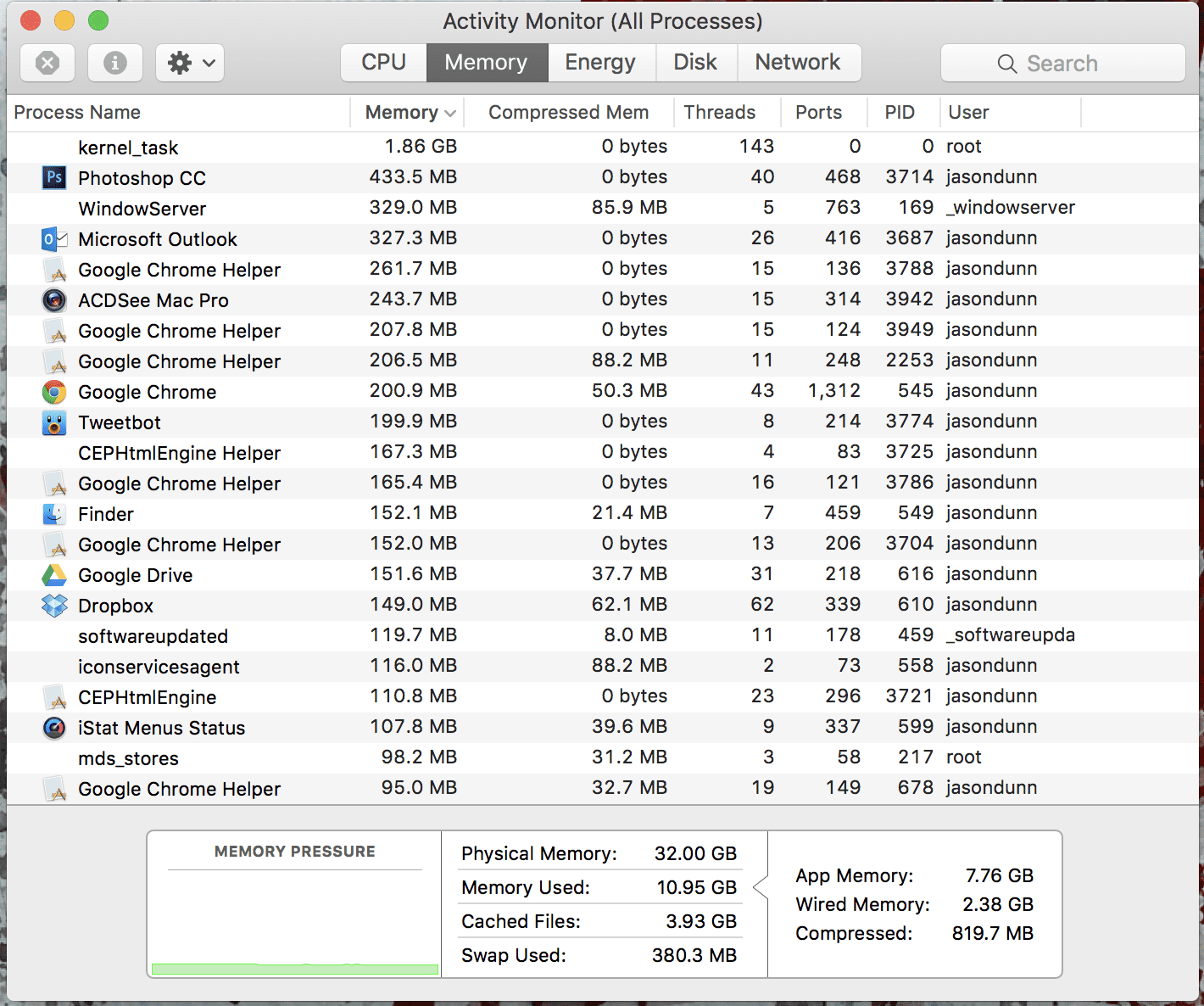The width and height of the screenshot is (1204, 1006).
Task: Open the Energy tab
Action: coord(601,63)
